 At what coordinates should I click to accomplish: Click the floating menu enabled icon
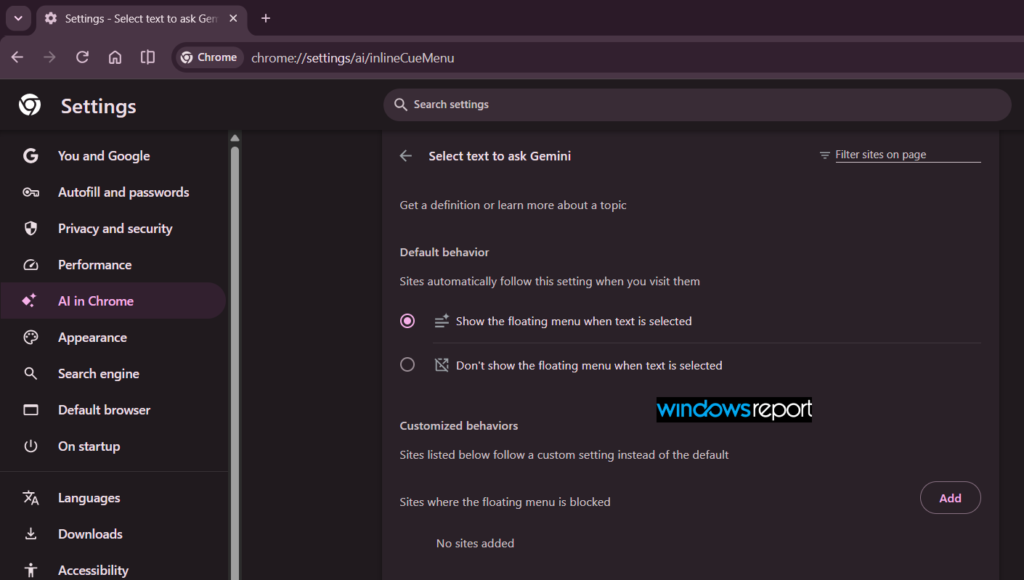441,321
